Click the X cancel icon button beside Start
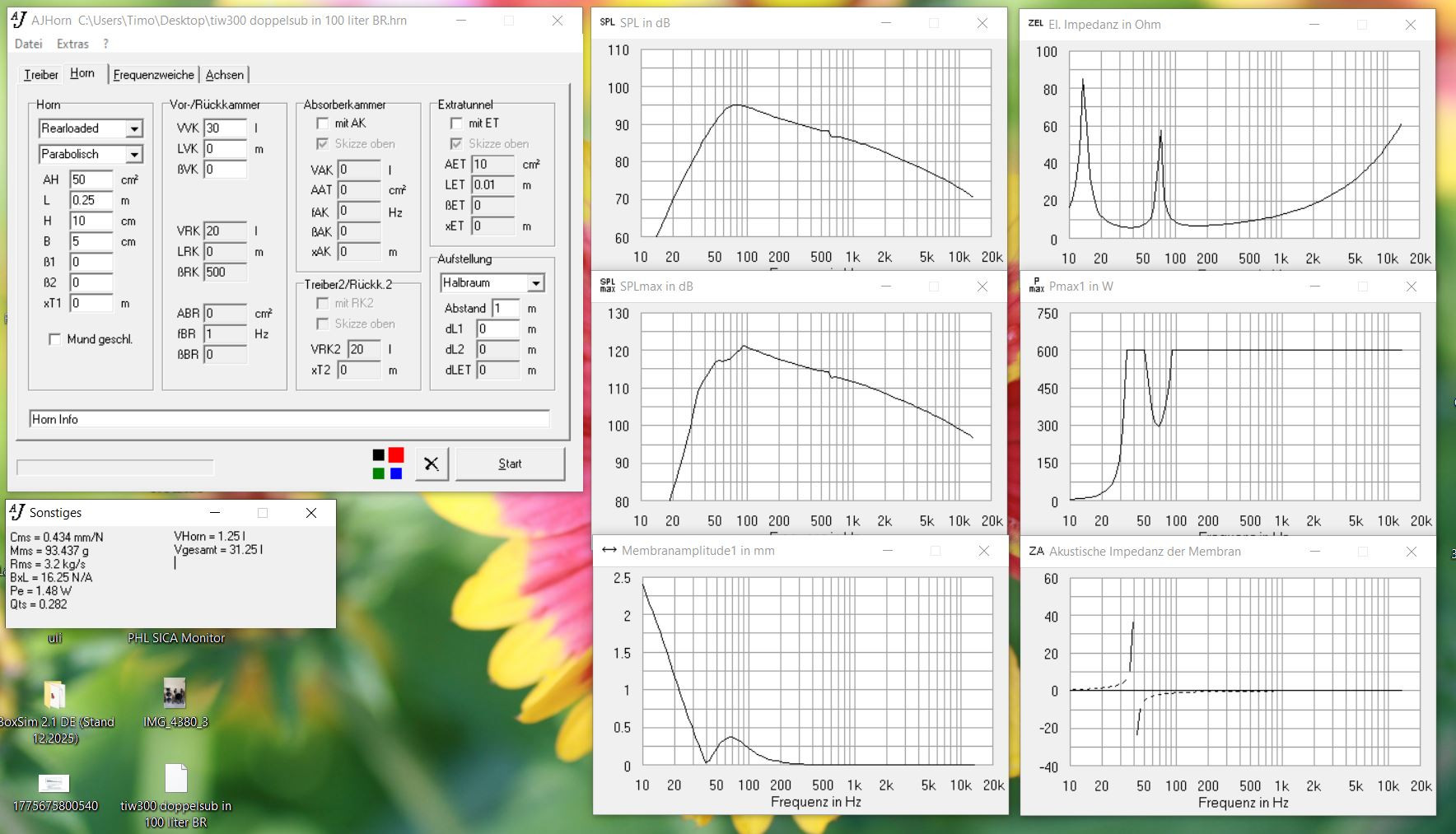Image resolution: width=1456 pixels, height=834 pixels. (431, 464)
